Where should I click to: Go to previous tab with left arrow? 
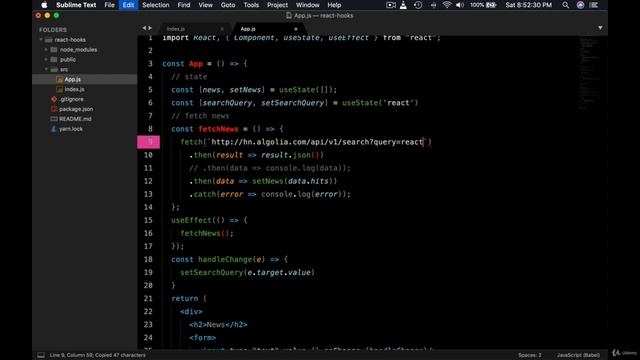[x=144, y=28]
